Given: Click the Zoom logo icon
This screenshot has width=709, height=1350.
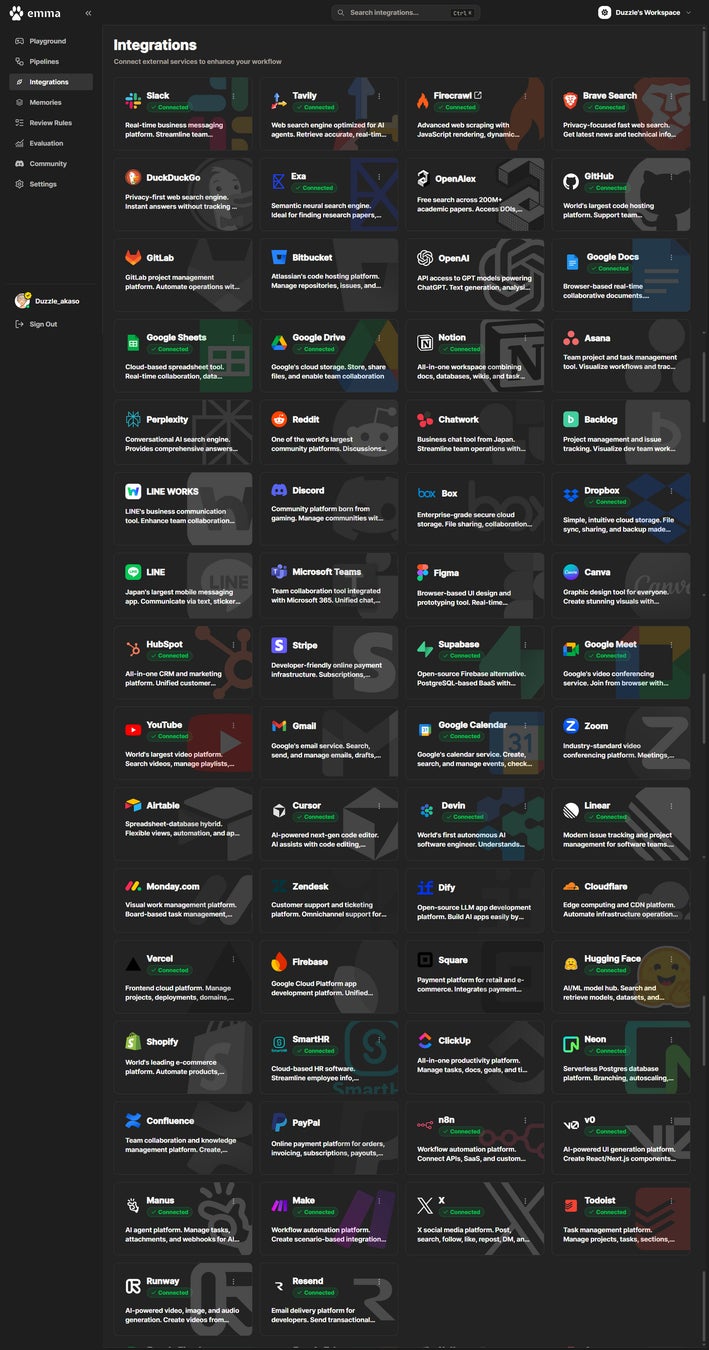Looking at the screenshot, I should (x=570, y=726).
